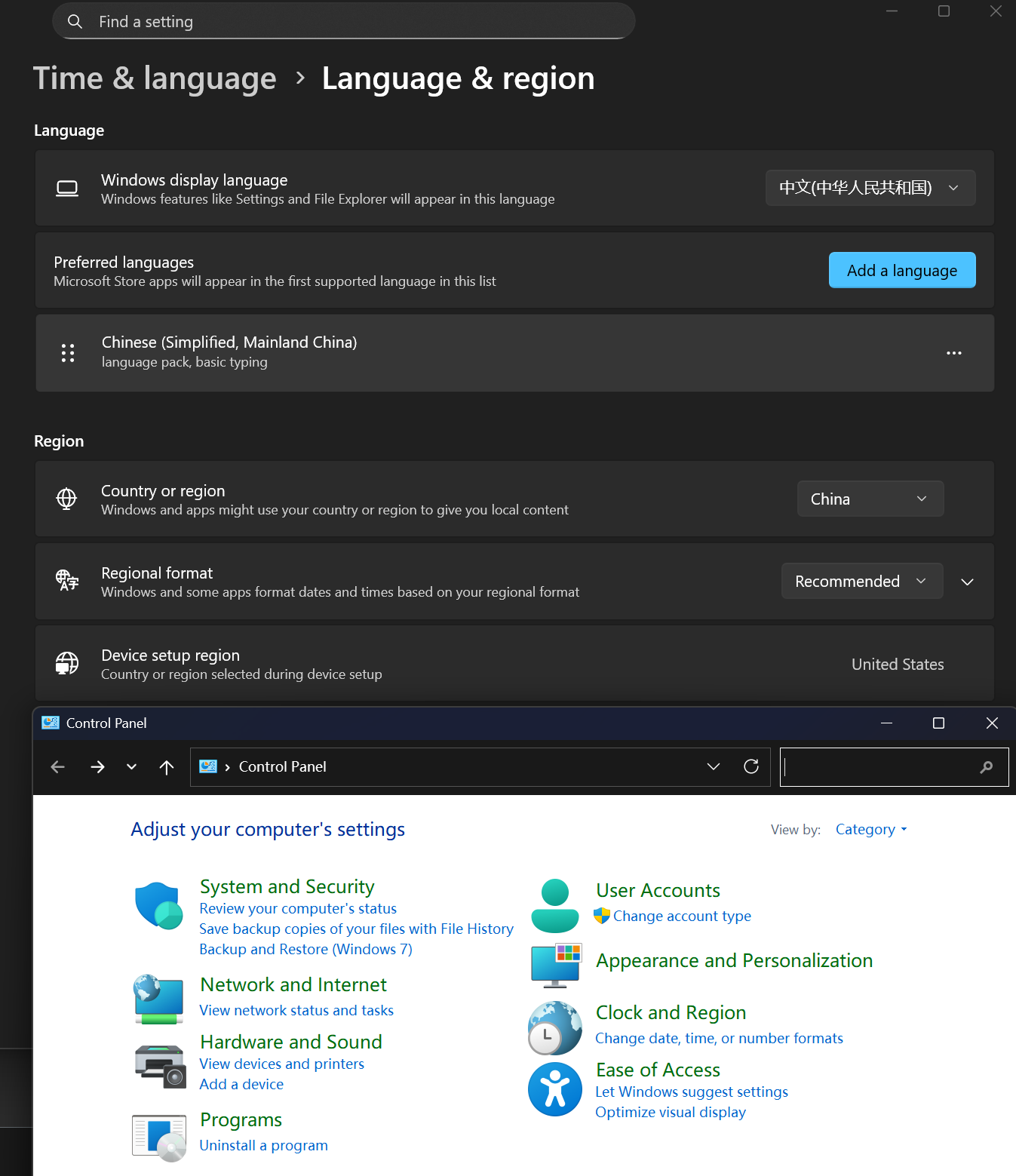Viewport: 1016px width, 1176px height.
Task: Open System and Security category
Action: click(x=287, y=886)
